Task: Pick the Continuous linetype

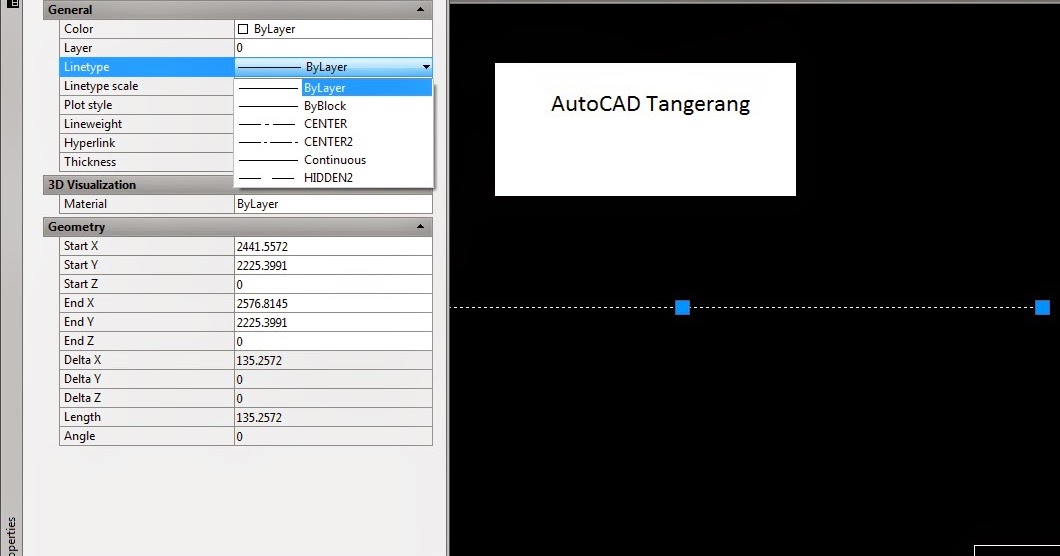Action: pos(333,160)
